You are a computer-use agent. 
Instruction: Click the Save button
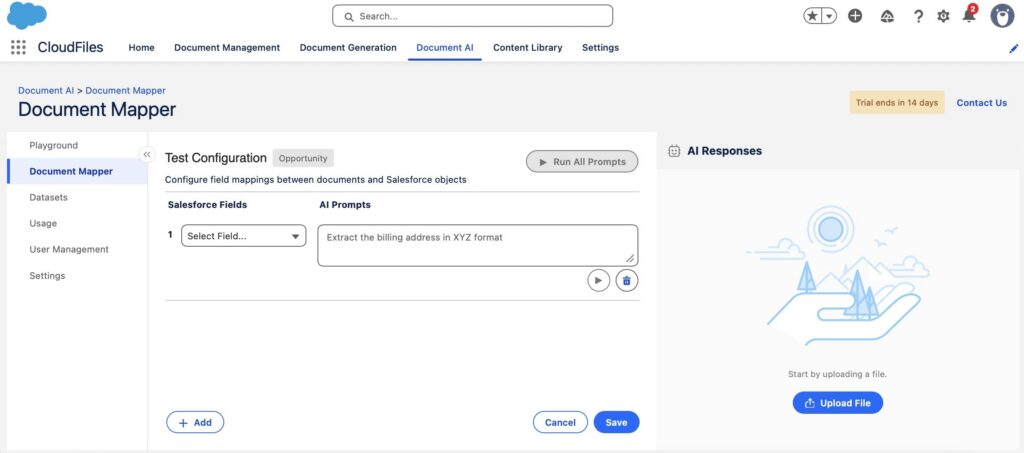pyautogui.click(x=616, y=422)
